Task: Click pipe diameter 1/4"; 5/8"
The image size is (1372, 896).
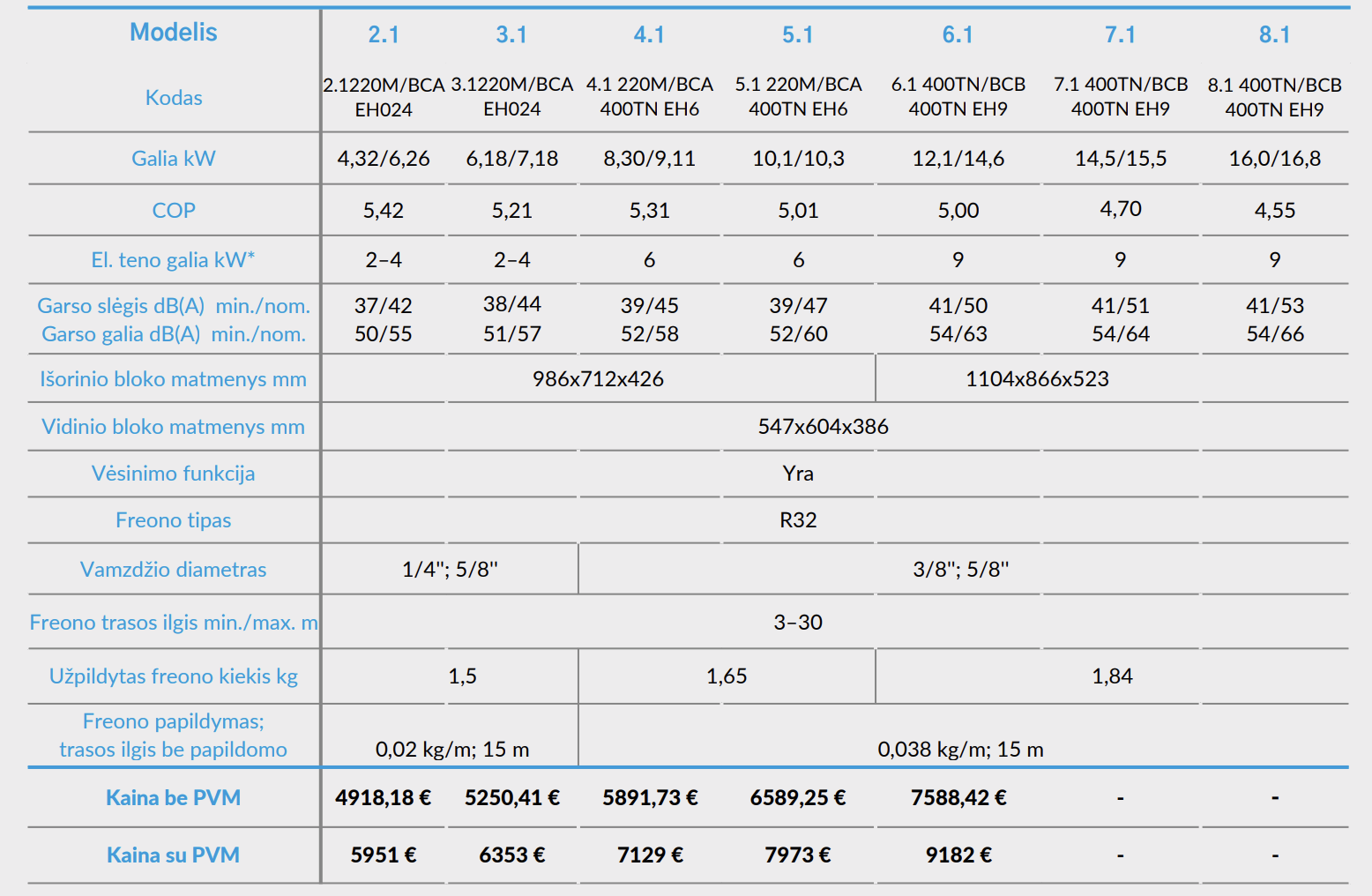Action: tap(450, 570)
